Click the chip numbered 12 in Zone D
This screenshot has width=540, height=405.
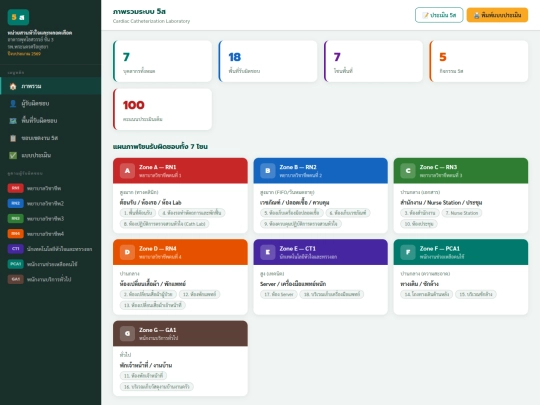tap(200, 294)
